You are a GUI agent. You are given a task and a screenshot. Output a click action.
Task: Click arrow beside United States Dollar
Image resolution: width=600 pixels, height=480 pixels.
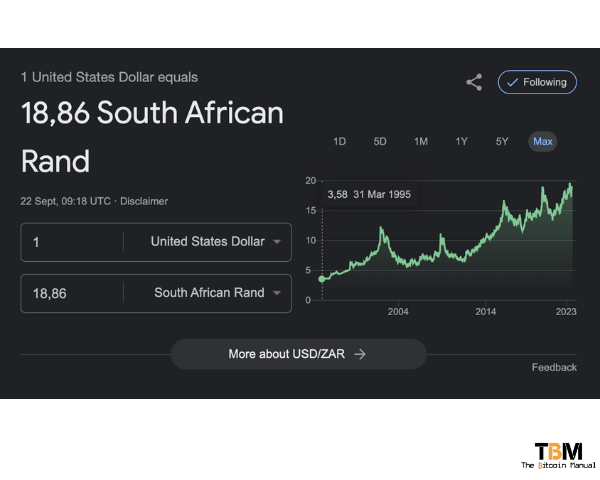click(x=277, y=242)
